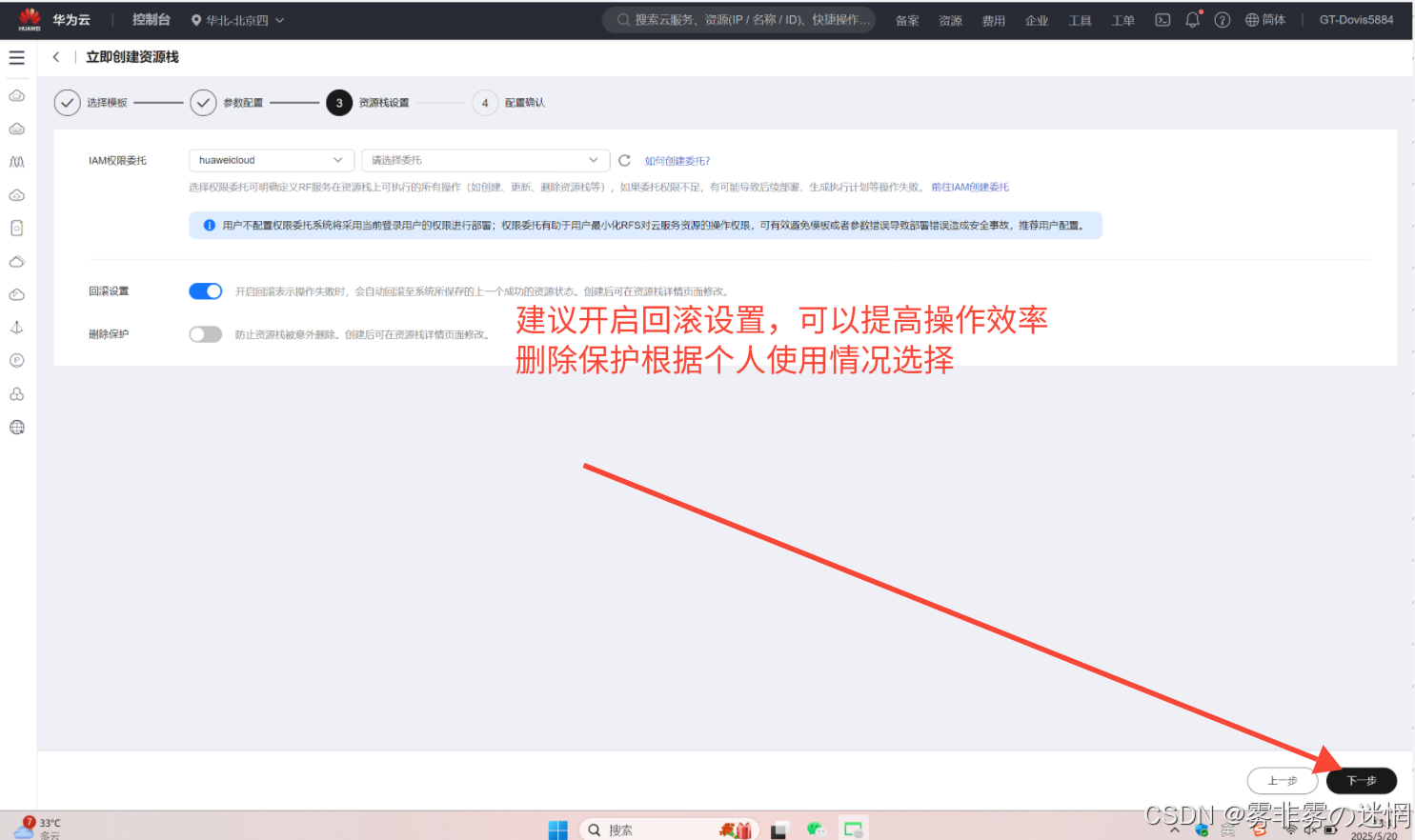Open the GT-Dovis5884 account menu

[x=1356, y=19]
